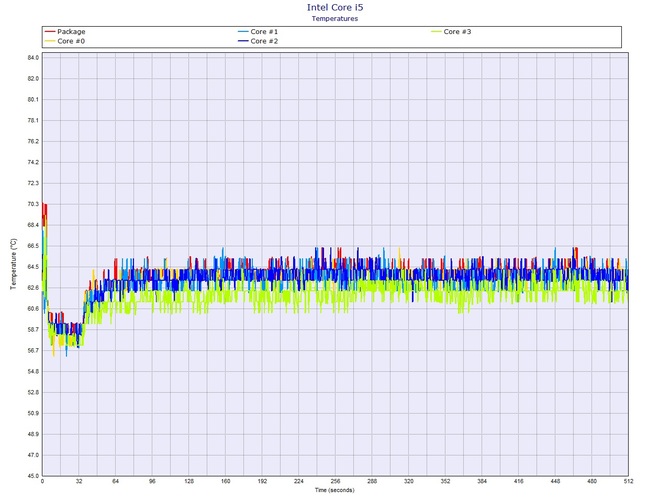Image resolution: width=670 pixels, height=502 pixels.
Task: Click the Core #2 legend entry
Action: 258,41
